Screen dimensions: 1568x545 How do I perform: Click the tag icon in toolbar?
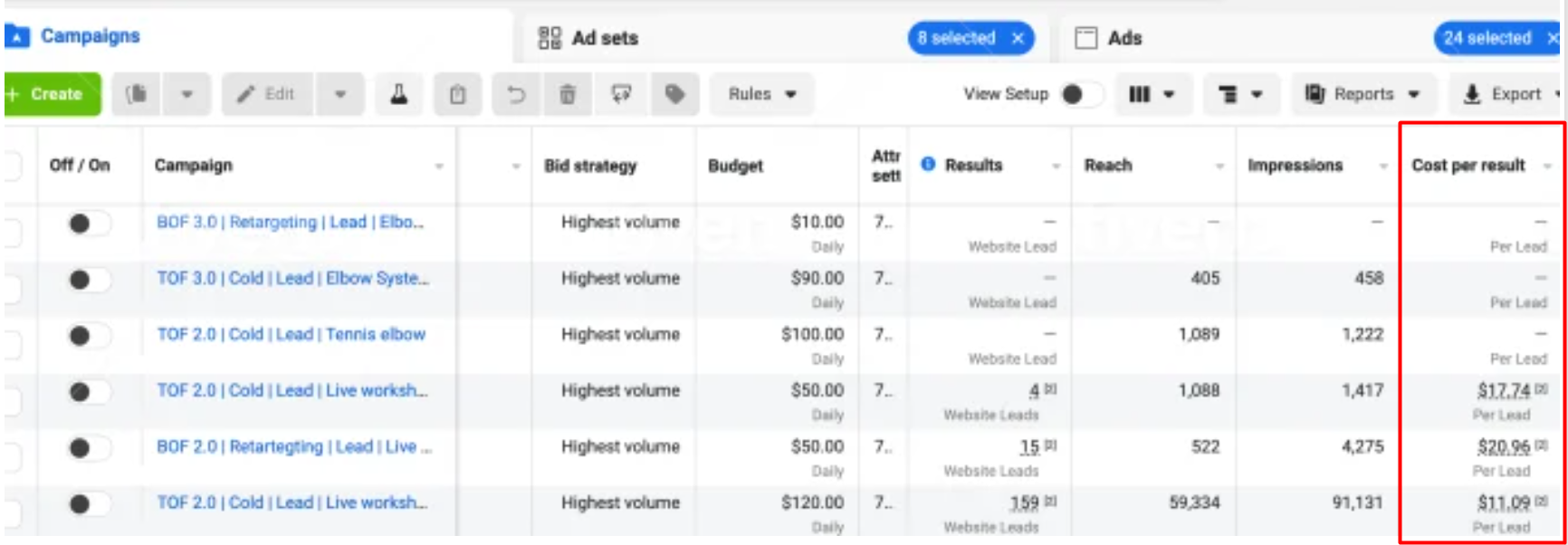[x=674, y=94]
